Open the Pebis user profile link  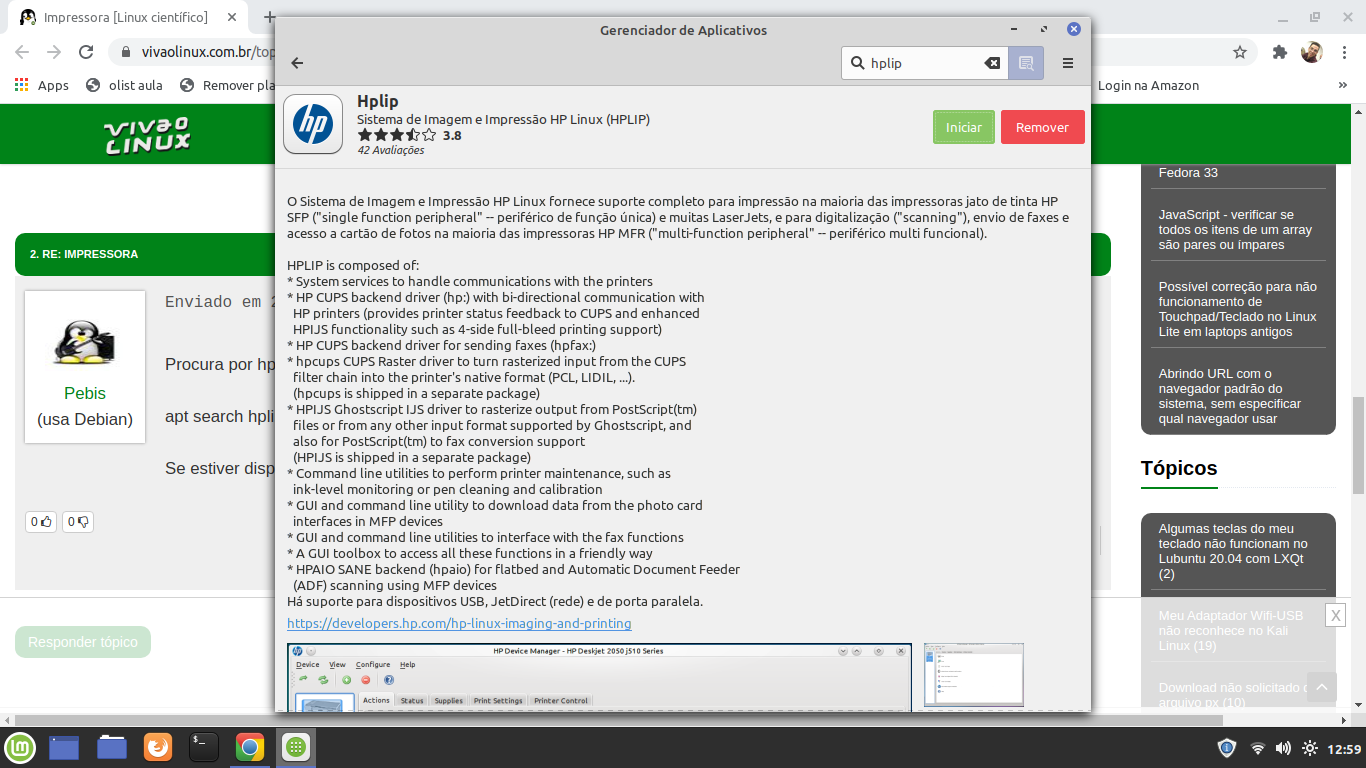pos(85,393)
